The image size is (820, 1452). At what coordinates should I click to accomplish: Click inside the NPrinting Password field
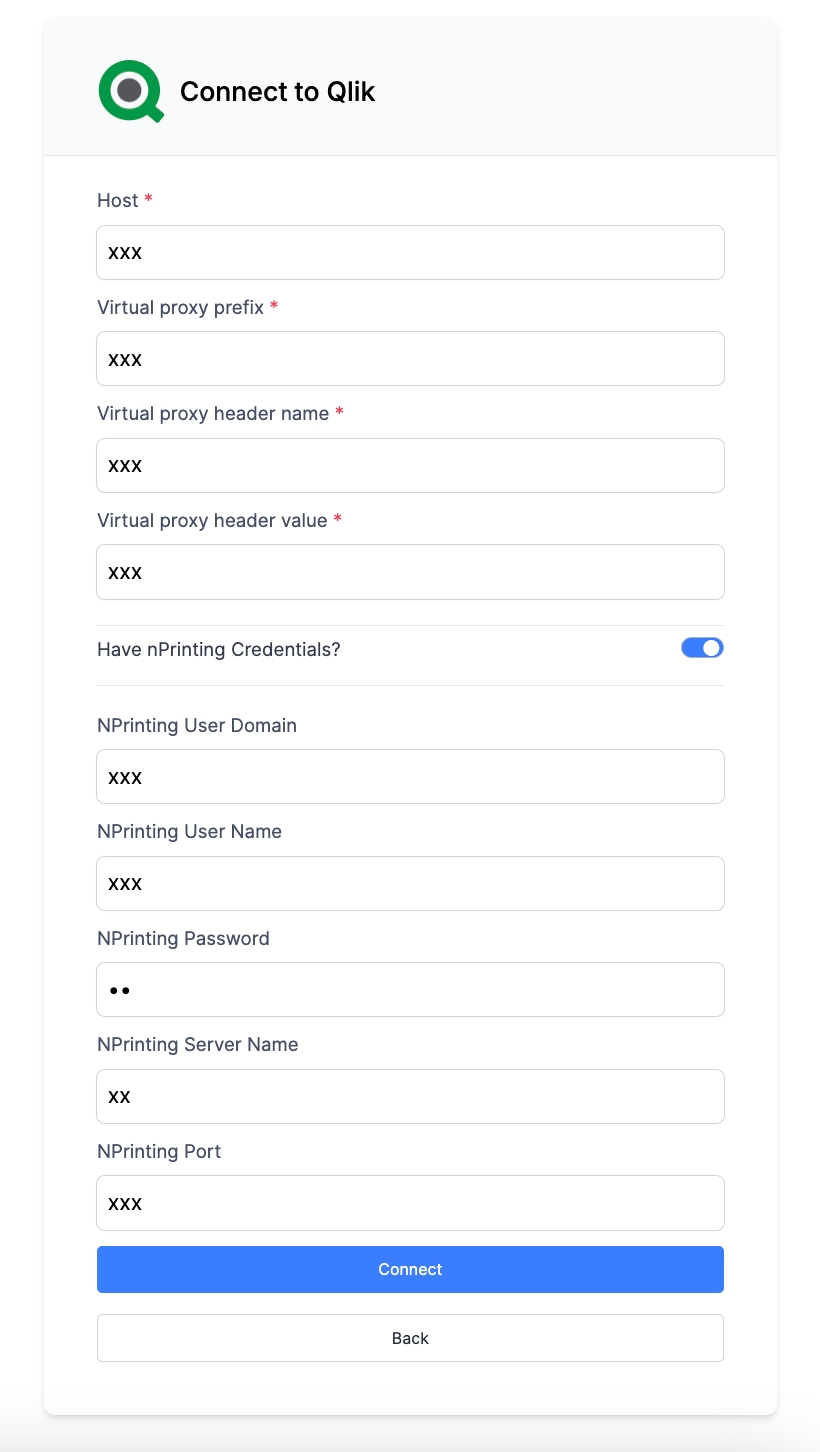click(410, 990)
